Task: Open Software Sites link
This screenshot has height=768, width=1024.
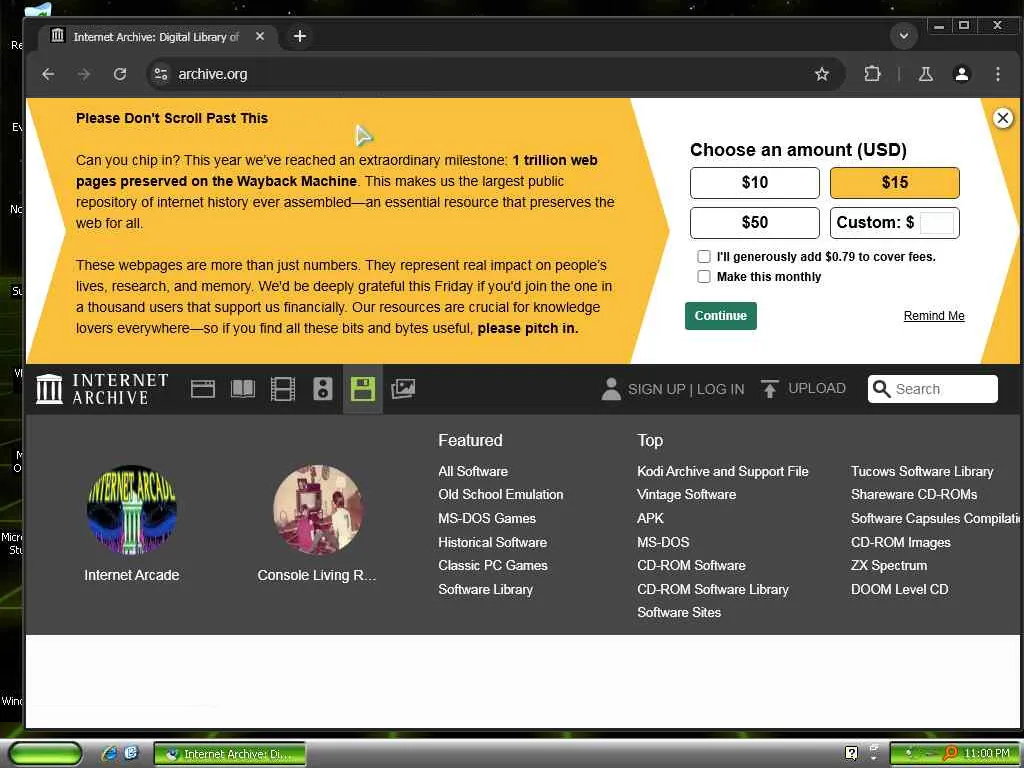Action: [x=679, y=613]
